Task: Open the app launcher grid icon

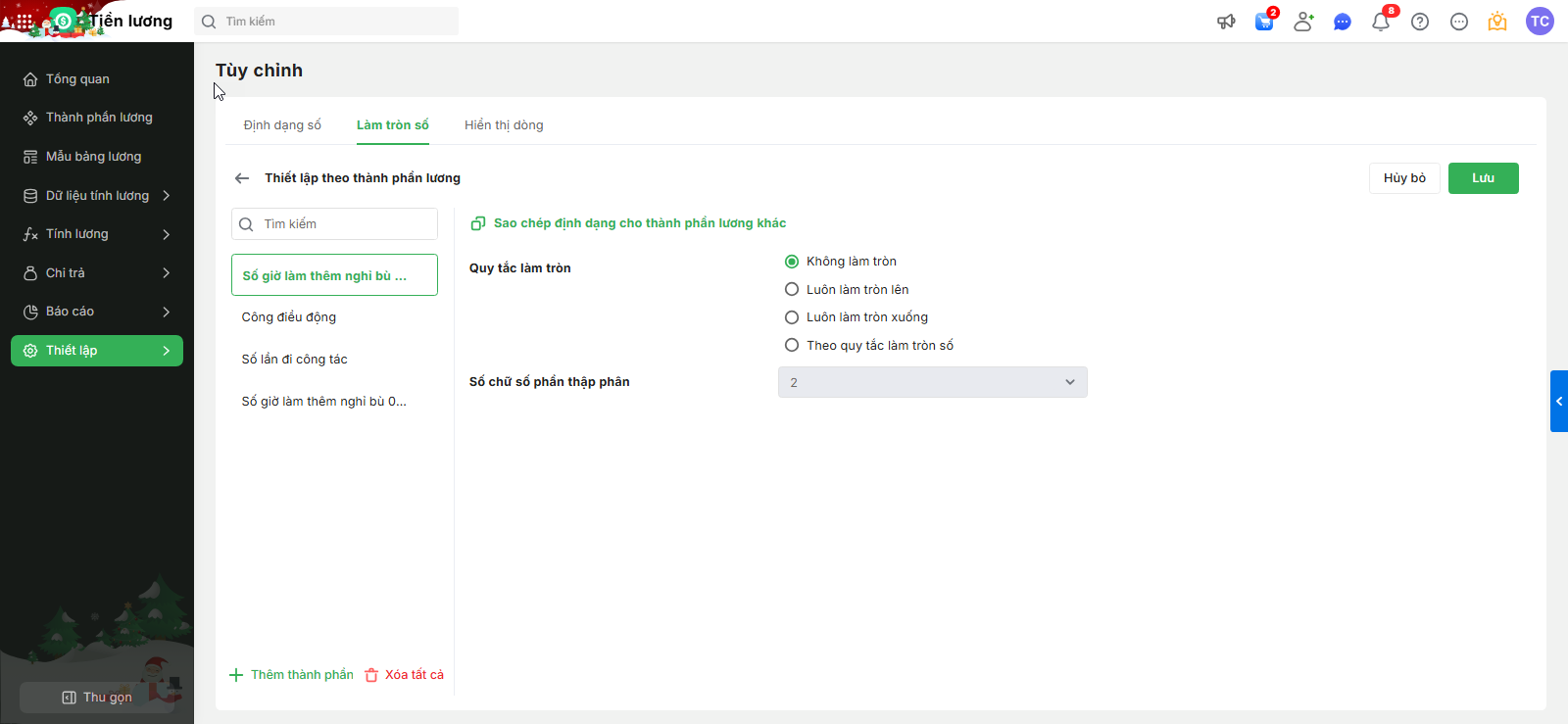Action: click(24, 21)
